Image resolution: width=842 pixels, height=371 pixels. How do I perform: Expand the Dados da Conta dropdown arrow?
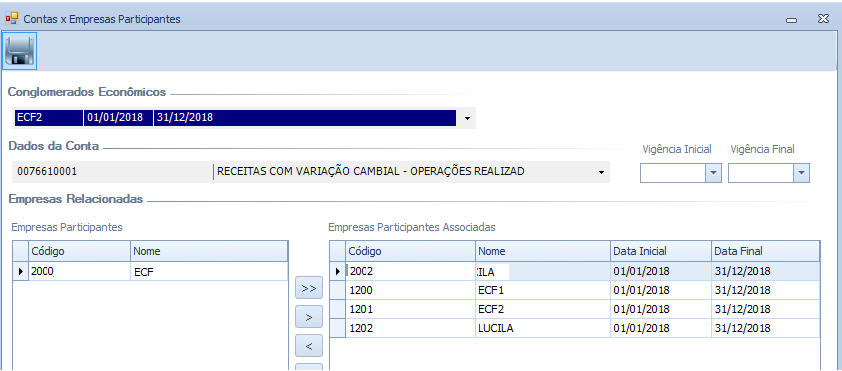point(600,172)
